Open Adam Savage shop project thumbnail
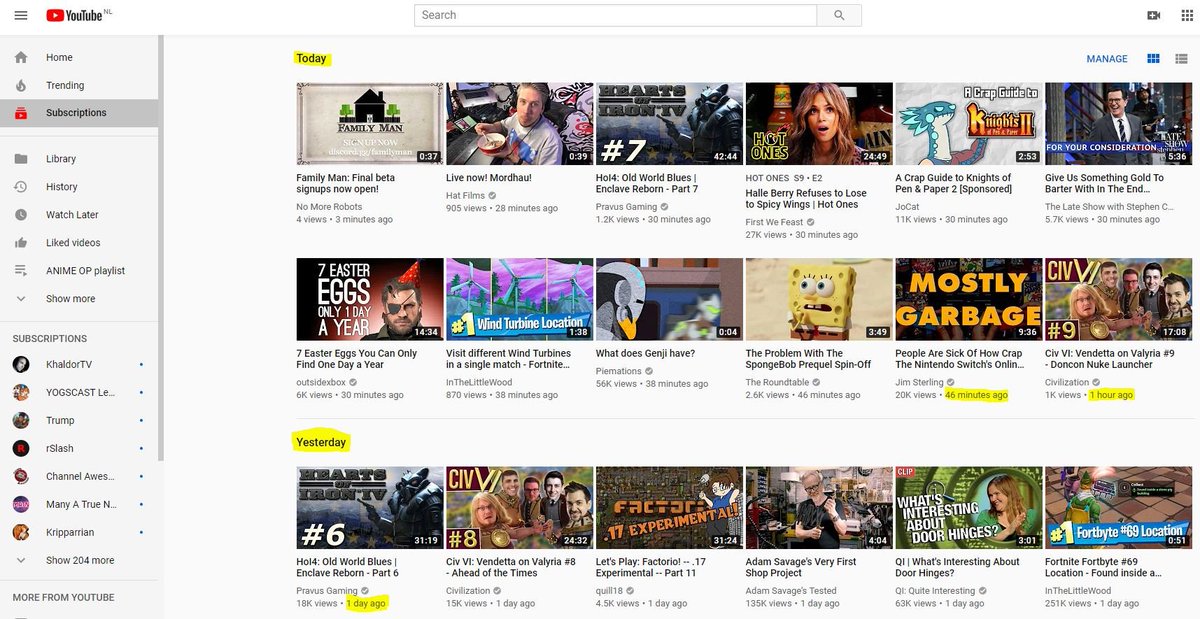The height and width of the screenshot is (619, 1200). tap(819, 508)
